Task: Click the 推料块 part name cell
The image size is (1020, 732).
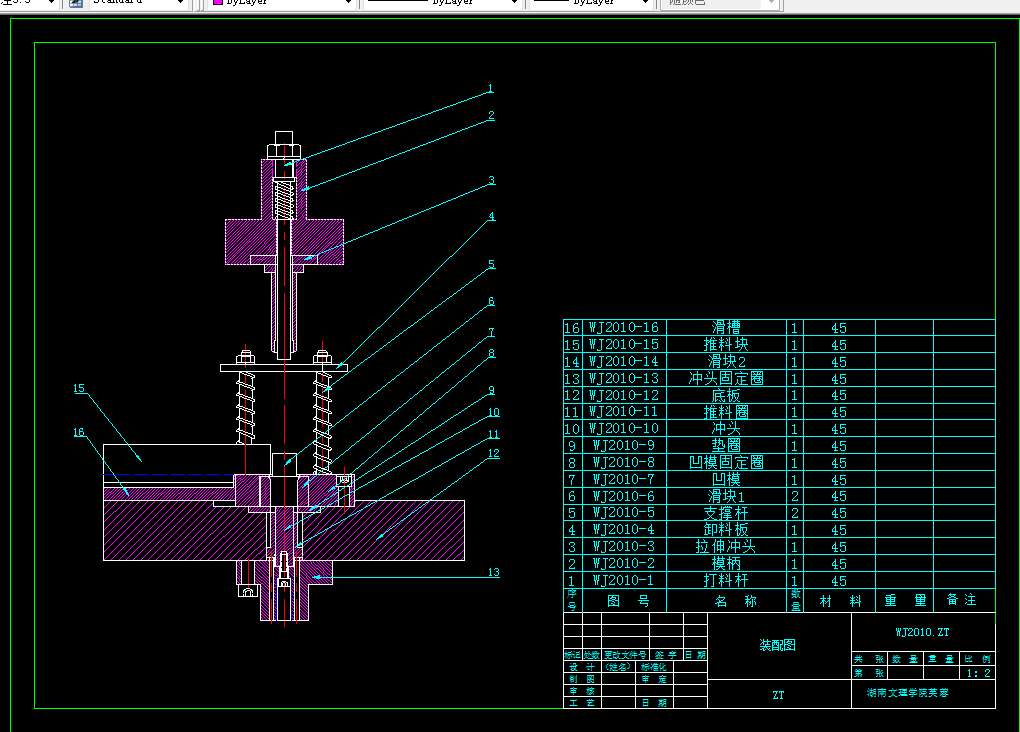Action: pyautogui.click(x=726, y=344)
